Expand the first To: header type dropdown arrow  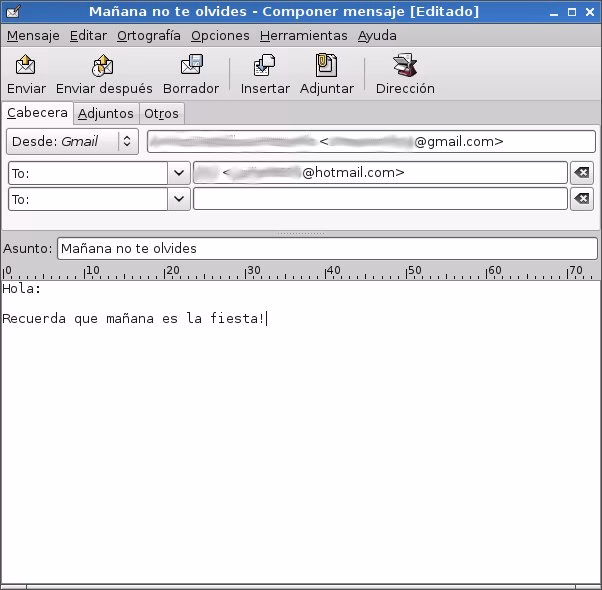[179, 173]
